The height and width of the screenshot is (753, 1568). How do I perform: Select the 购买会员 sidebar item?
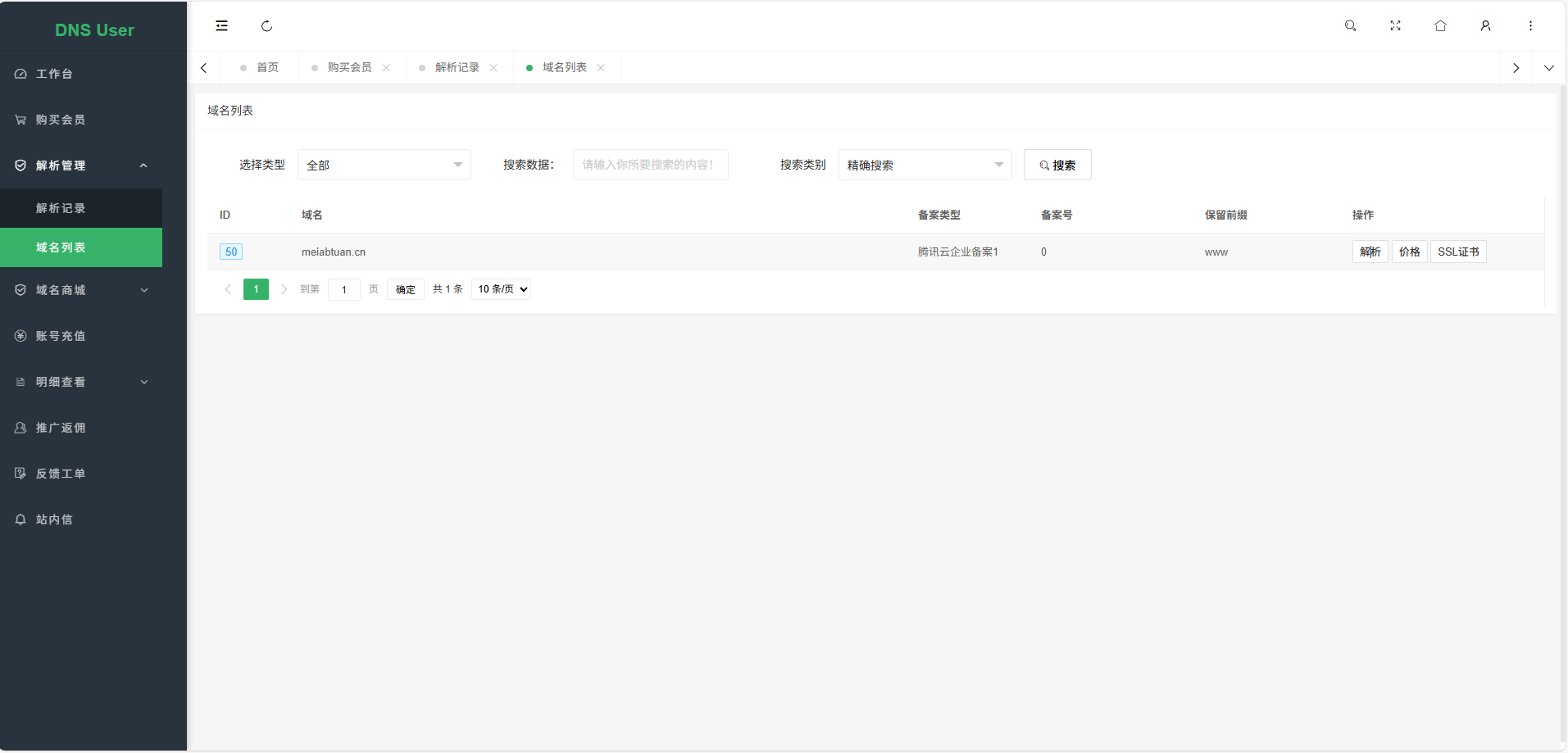59,119
